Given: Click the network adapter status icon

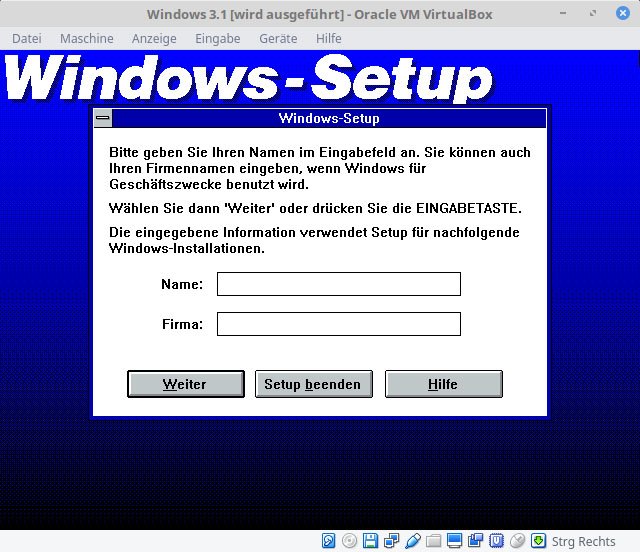Looking at the screenshot, I should tap(391, 541).
